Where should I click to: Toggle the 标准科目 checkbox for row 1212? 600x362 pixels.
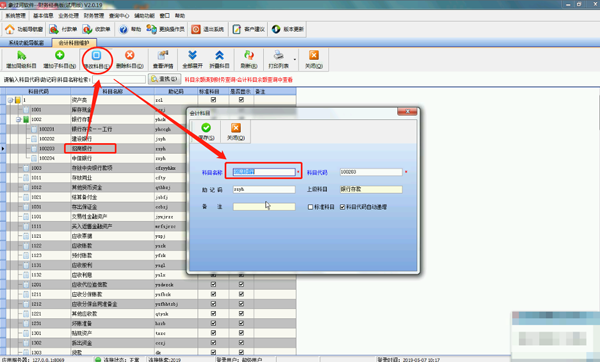pyautogui.click(x=214, y=304)
